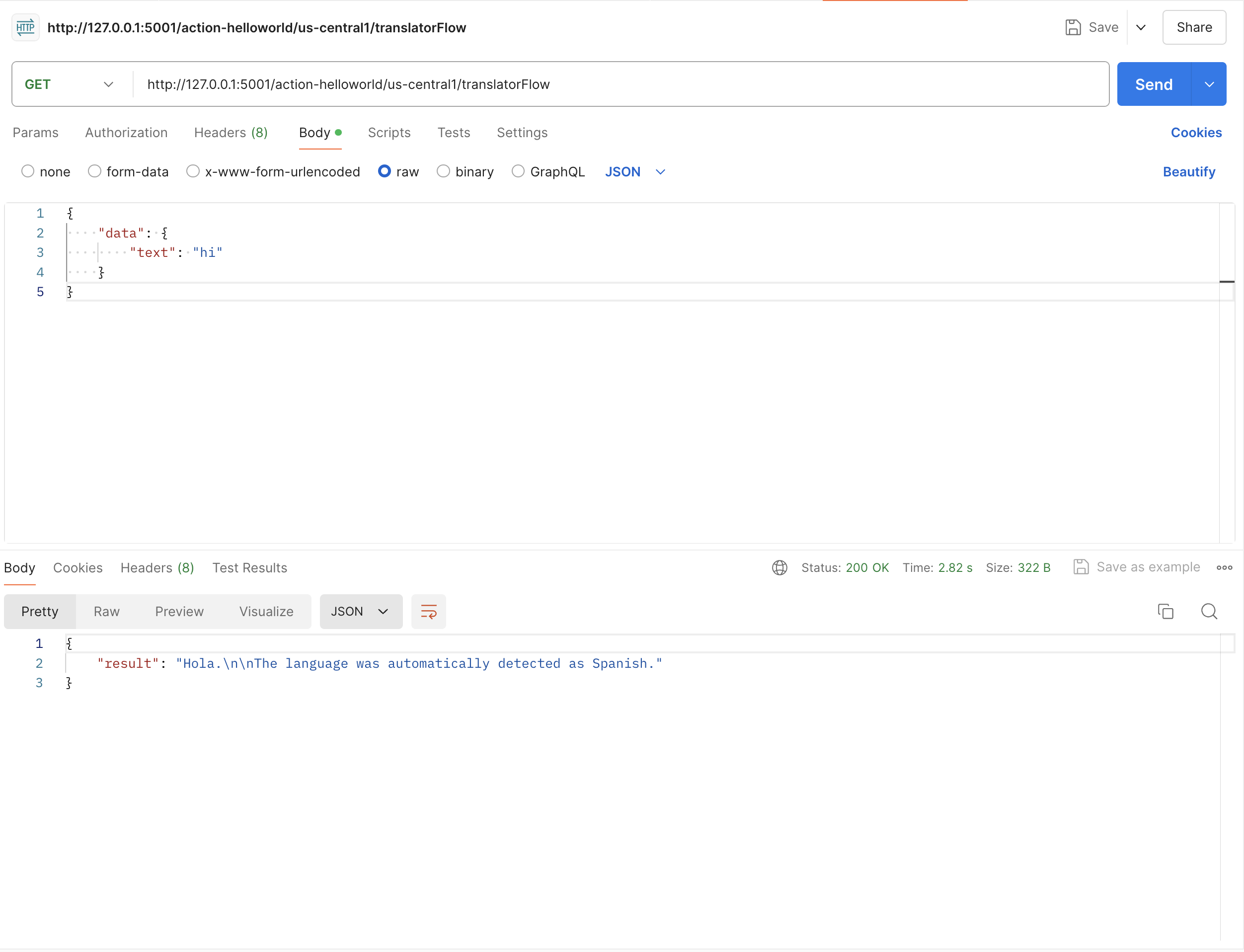Click the Beautify link

(x=1188, y=172)
